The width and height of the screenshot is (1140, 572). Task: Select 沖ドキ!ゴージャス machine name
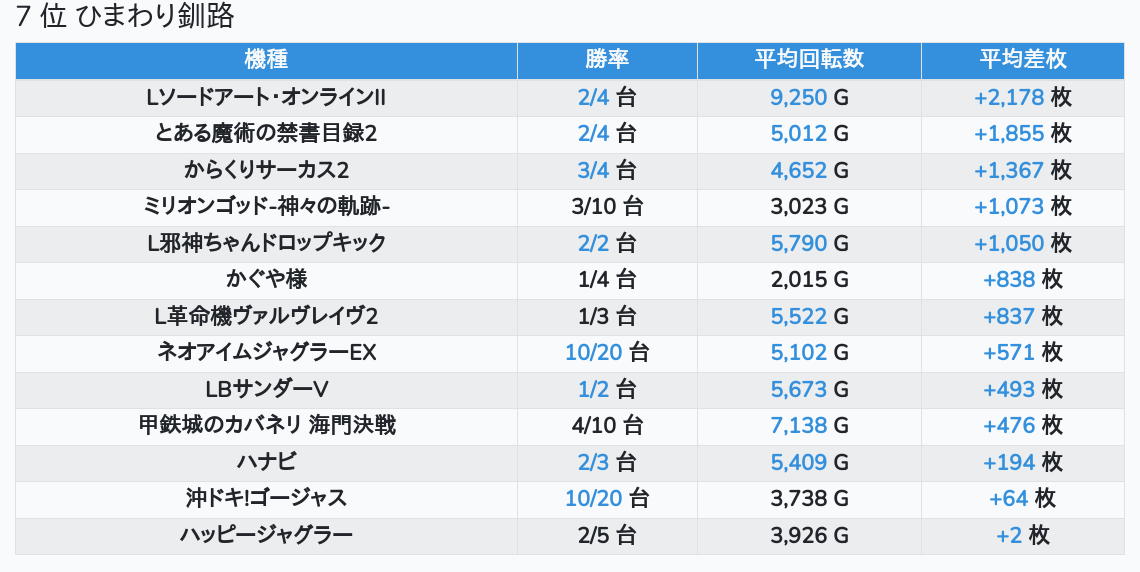coord(266,498)
